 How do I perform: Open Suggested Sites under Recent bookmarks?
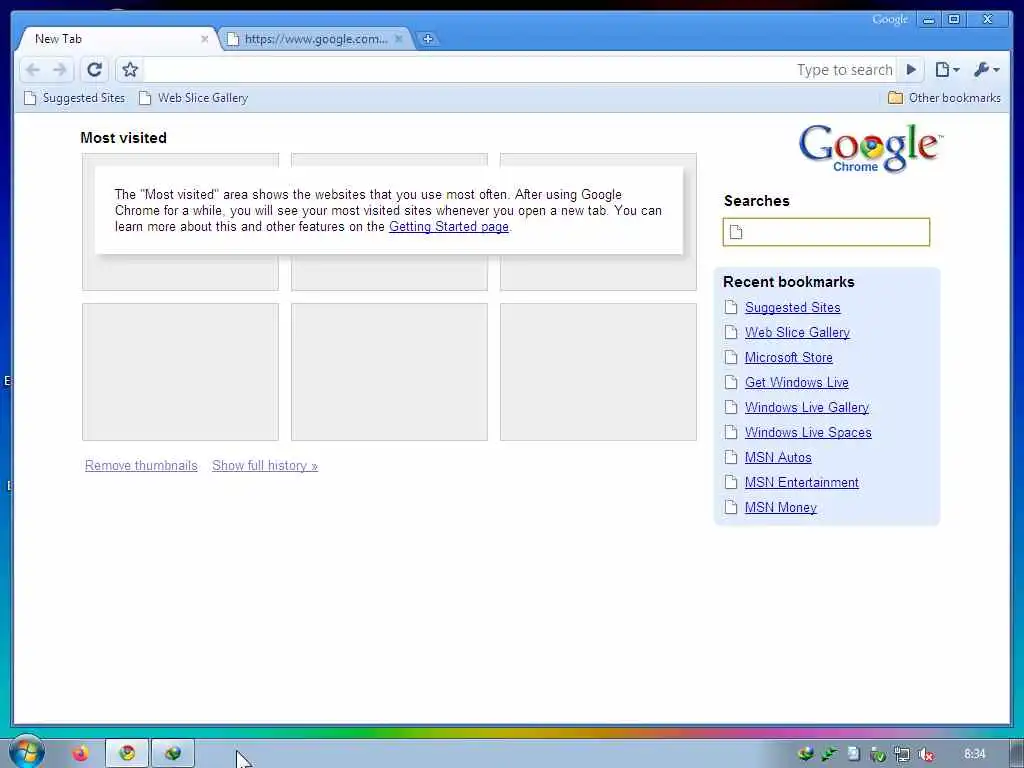click(x=793, y=308)
